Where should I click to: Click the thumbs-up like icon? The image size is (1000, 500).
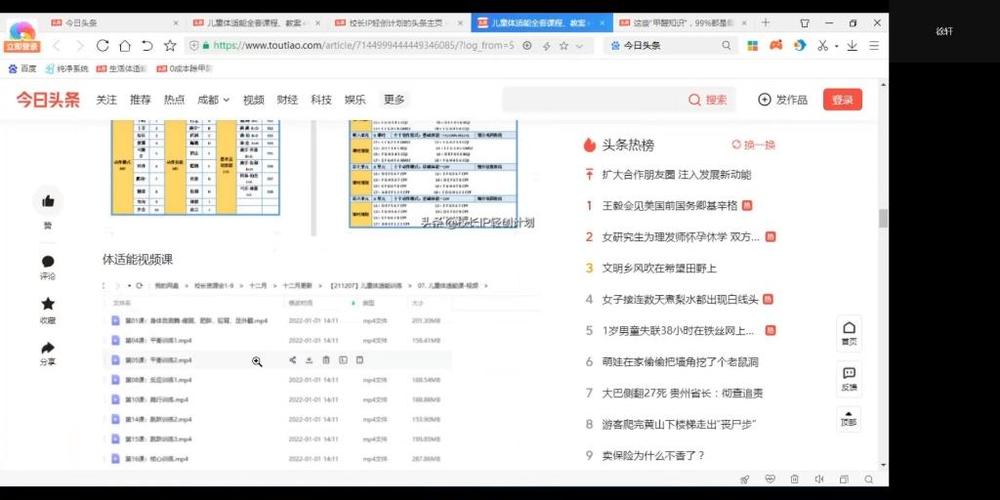pyautogui.click(x=48, y=202)
